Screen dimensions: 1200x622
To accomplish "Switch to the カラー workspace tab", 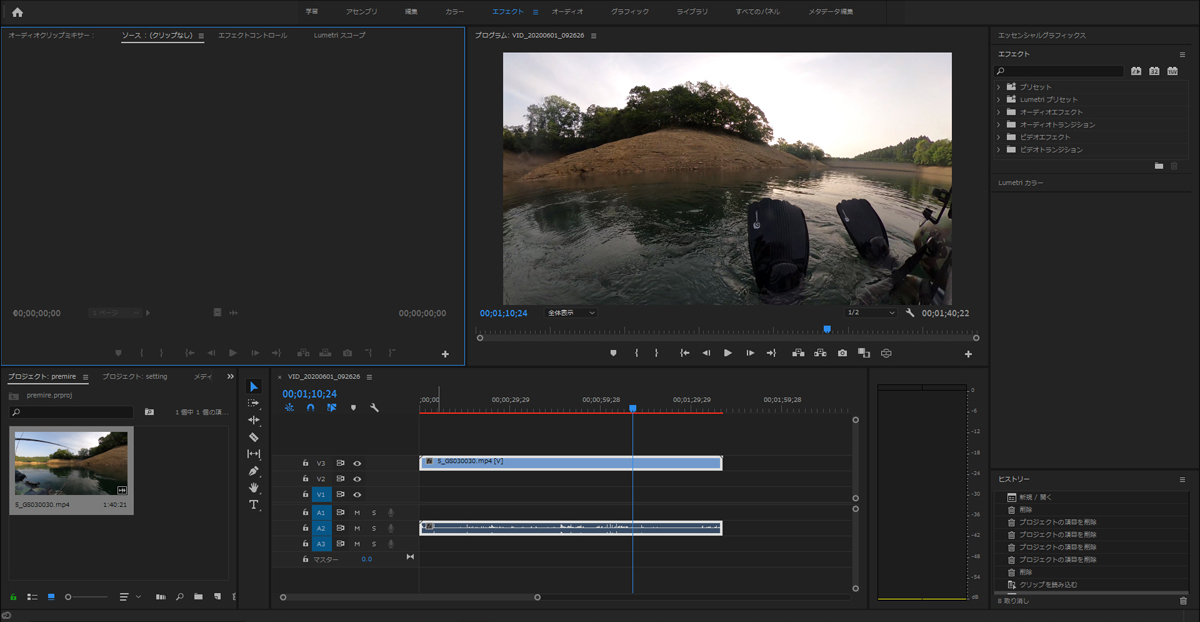I will (x=455, y=11).
